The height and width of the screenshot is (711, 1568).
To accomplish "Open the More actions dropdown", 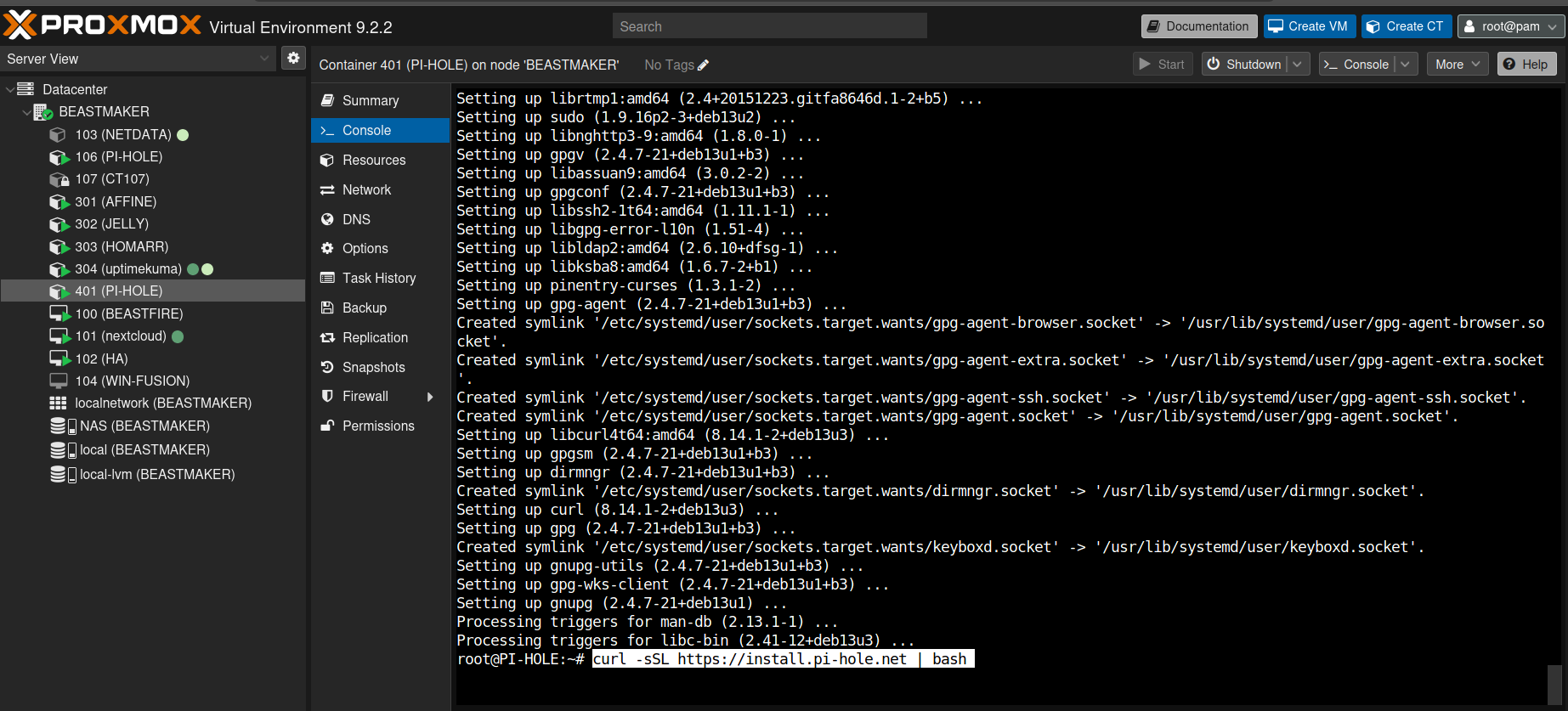I will point(1458,65).
